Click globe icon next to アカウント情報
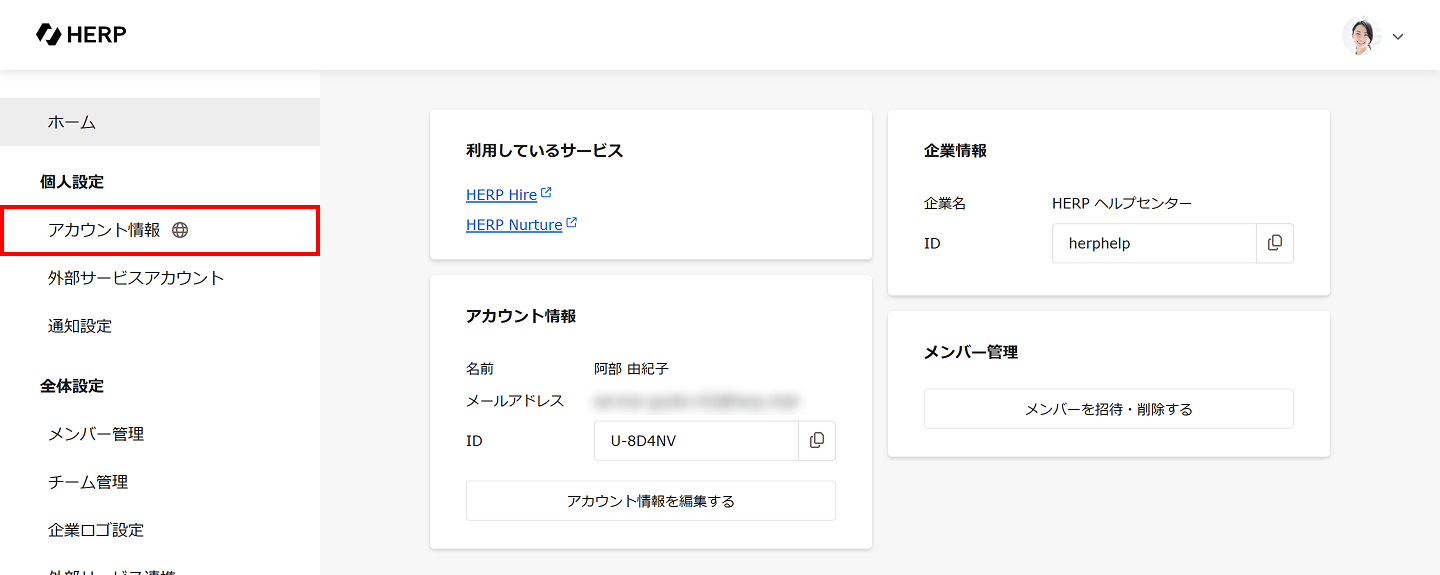This screenshot has width=1440, height=575. pos(180,230)
